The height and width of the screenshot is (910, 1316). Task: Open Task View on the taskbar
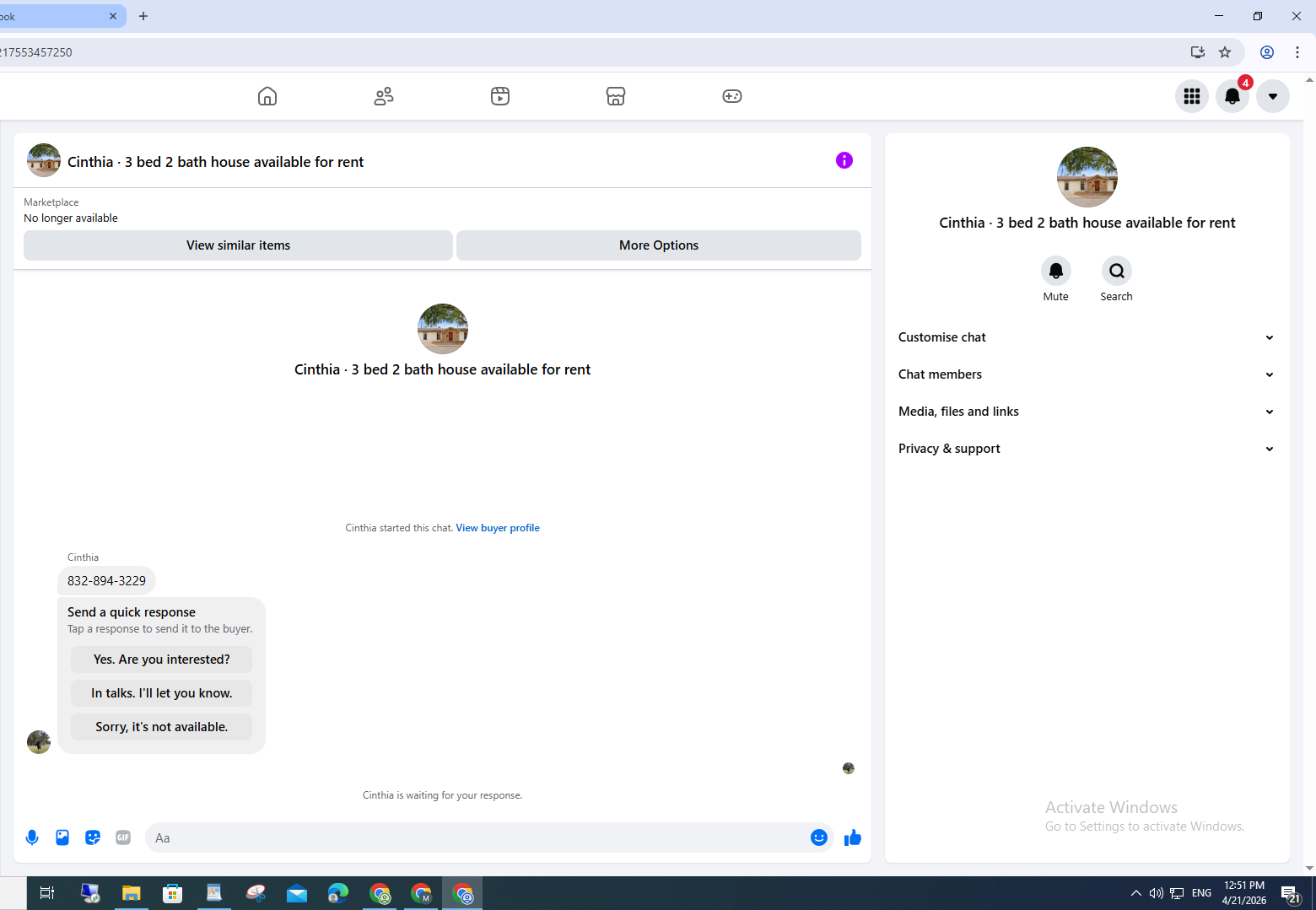[x=47, y=893]
